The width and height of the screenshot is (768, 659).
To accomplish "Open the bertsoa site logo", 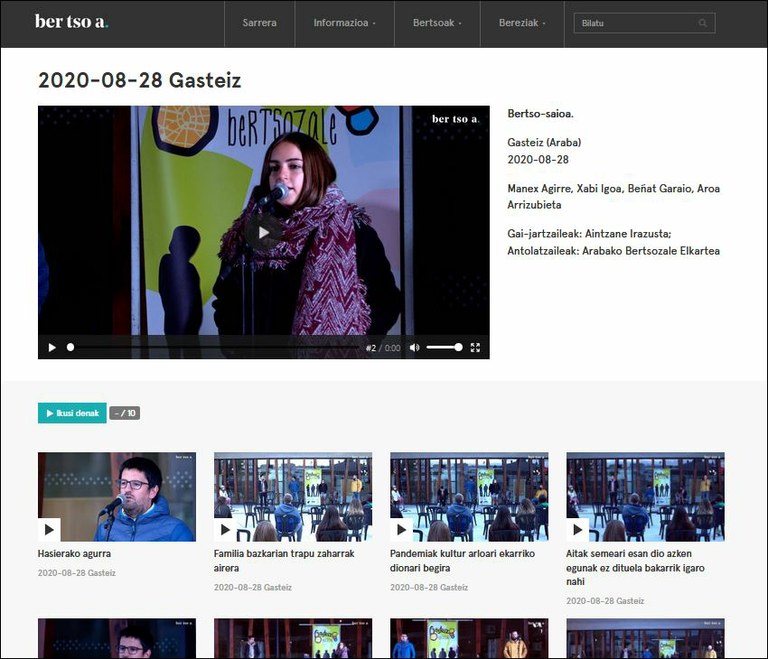I will click(x=72, y=22).
